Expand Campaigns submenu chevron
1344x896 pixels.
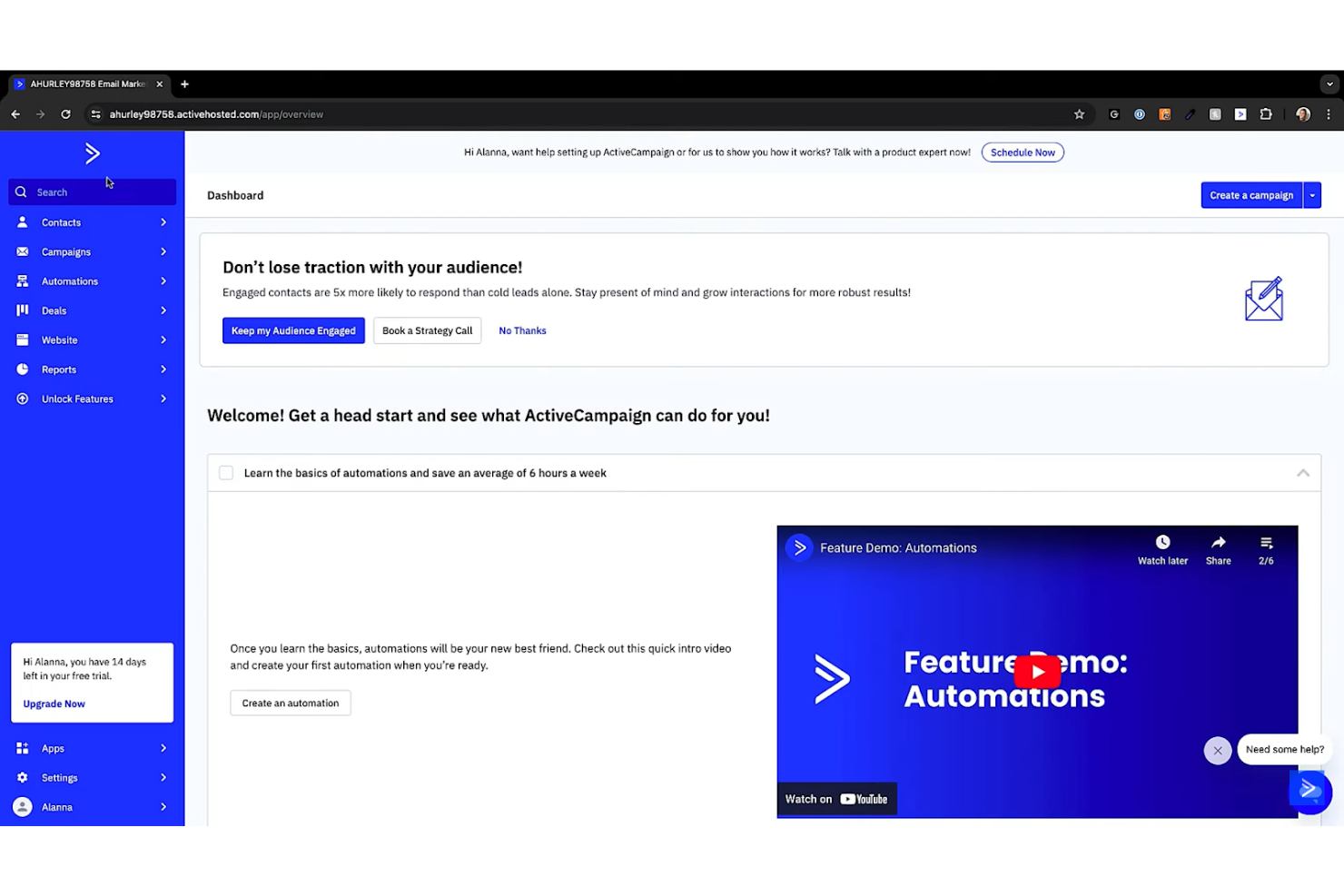pos(163,251)
